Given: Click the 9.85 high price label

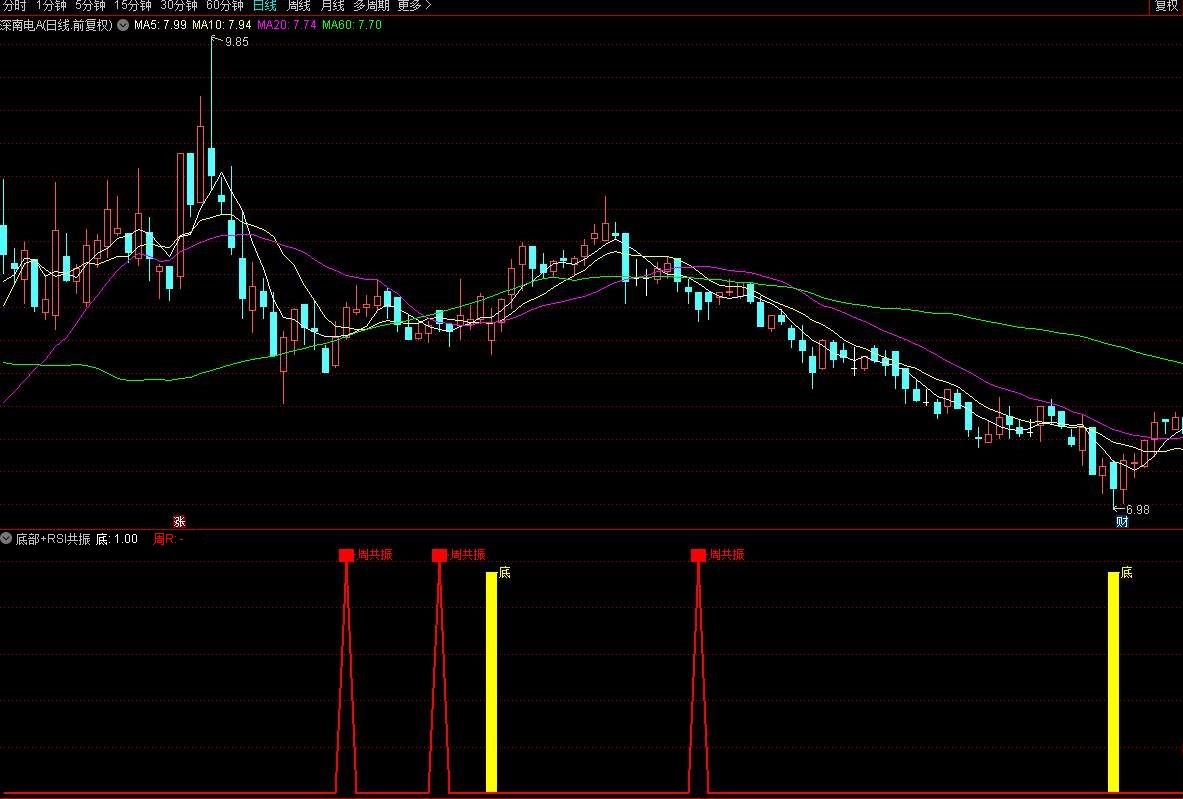Looking at the screenshot, I should (x=236, y=42).
